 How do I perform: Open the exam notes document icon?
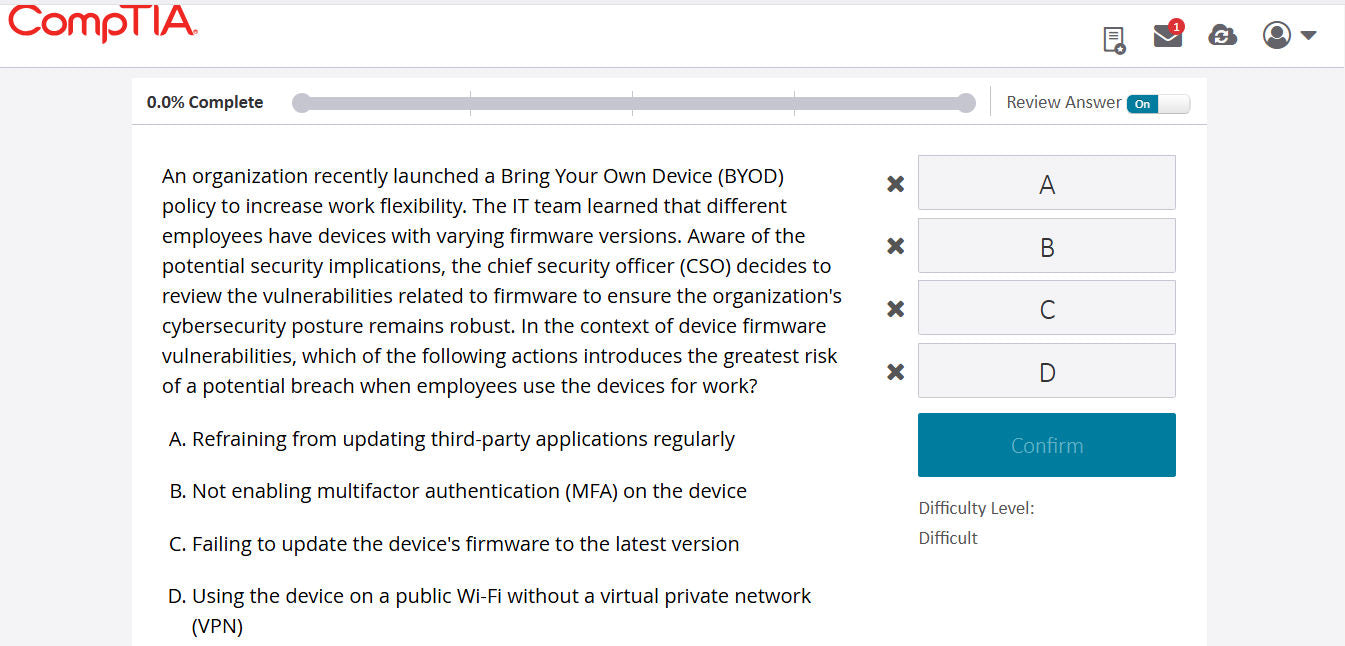point(1114,38)
